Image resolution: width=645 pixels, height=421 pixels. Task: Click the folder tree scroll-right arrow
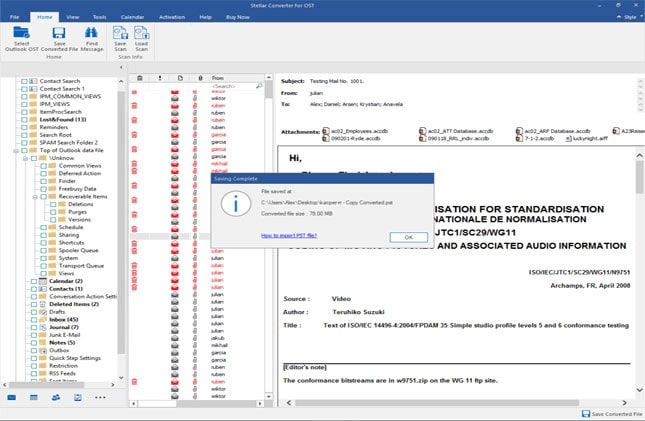[113, 384]
